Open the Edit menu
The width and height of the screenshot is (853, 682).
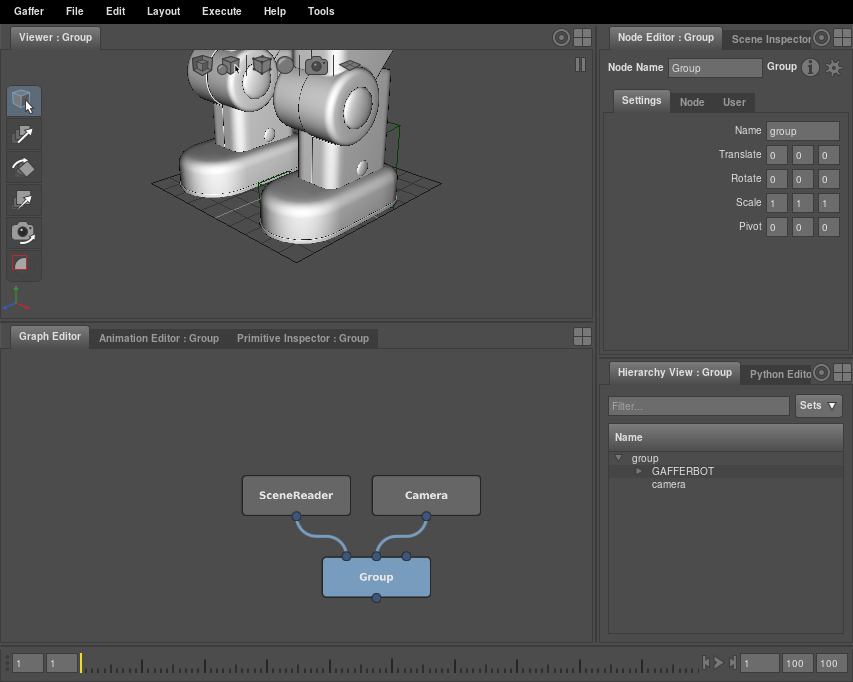point(115,11)
